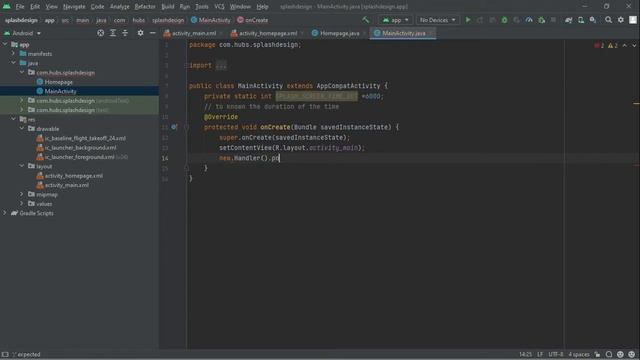Screen dimensions: 640x360
Task: Select MainActivity class in project tree
Action: tap(60, 91)
